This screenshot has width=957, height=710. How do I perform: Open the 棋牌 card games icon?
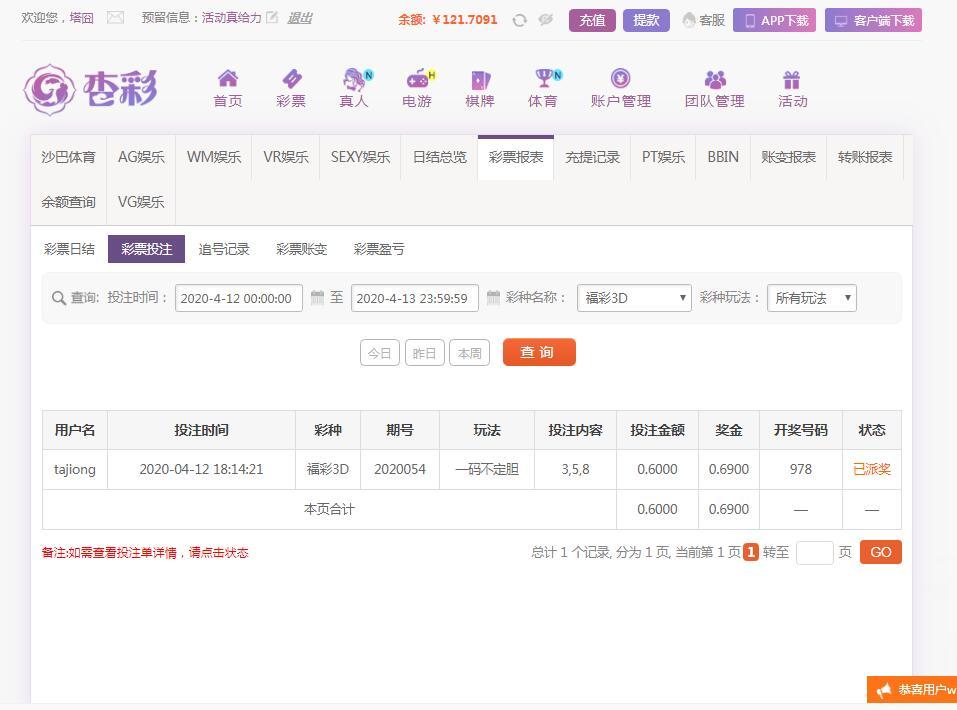[x=480, y=80]
